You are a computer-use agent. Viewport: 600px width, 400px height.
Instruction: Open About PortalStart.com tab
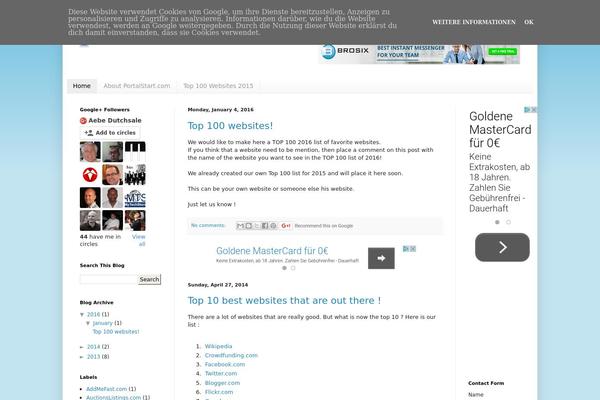(137, 86)
